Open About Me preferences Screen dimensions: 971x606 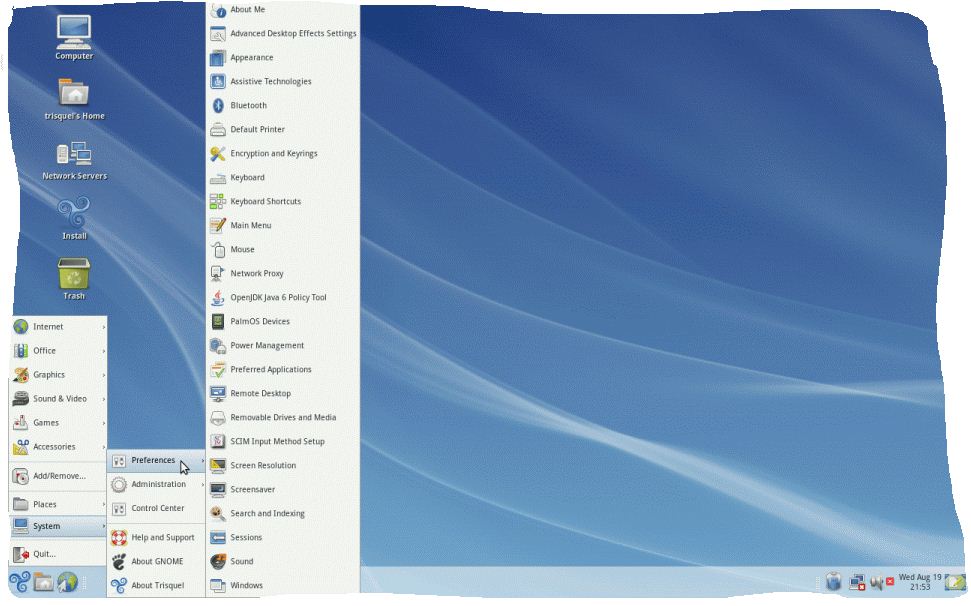pos(282,10)
